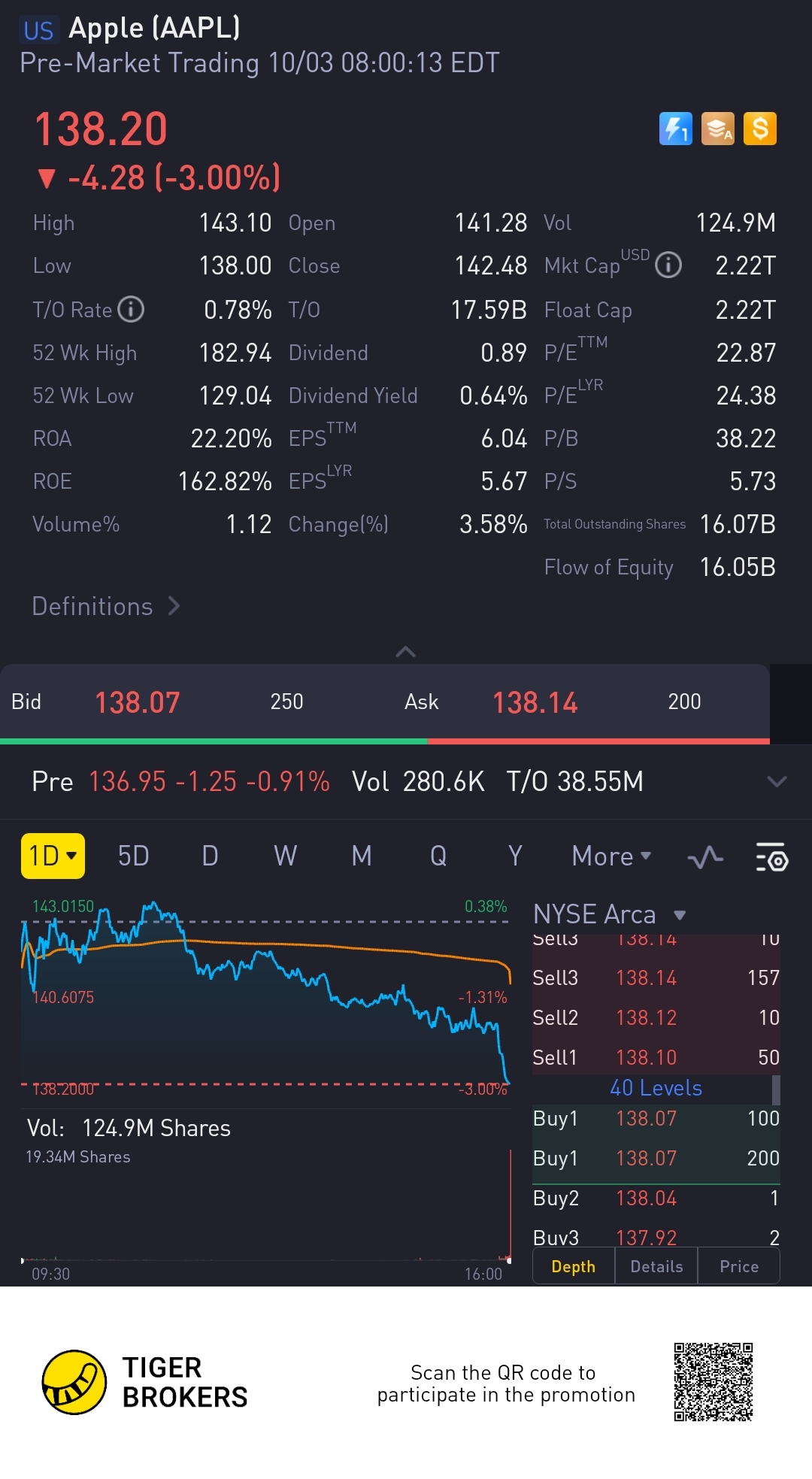Tap the bid-ask ratio bar
Image resolution: width=812 pixels, height=1479 pixels.
click(x=385, y=741)
